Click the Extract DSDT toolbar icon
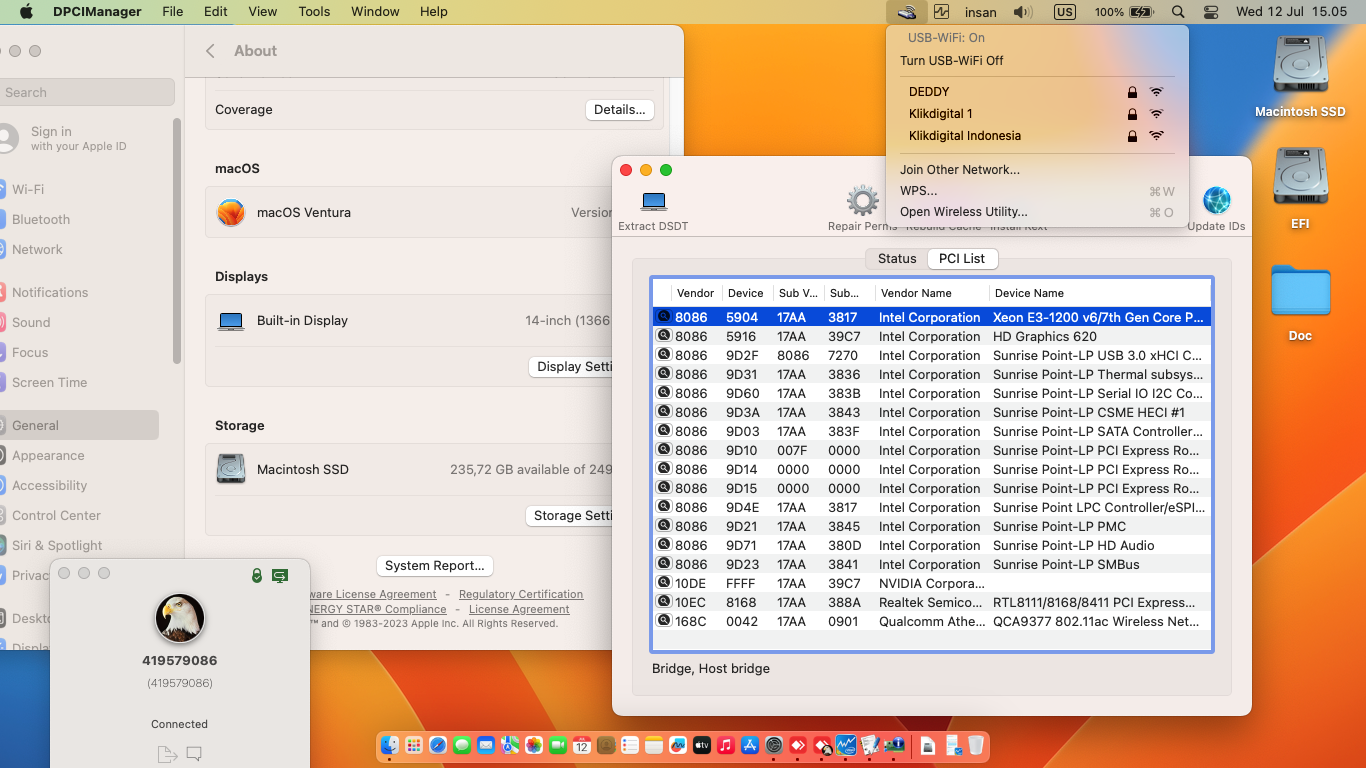Image resolution: width=1366 pixels, height=768 pixels. tap(653, 205)
